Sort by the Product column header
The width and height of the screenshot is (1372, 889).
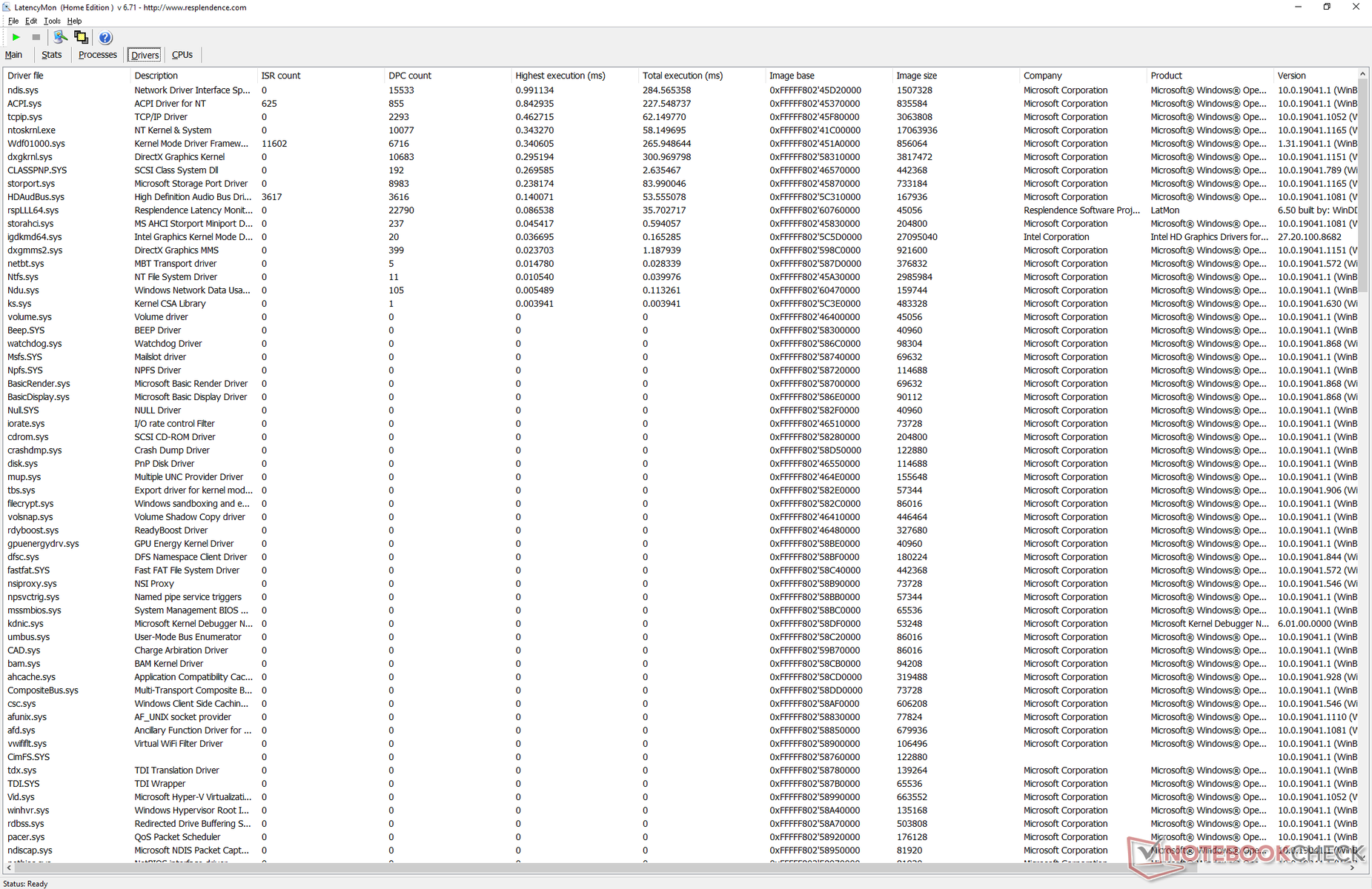click(1210, 76)
